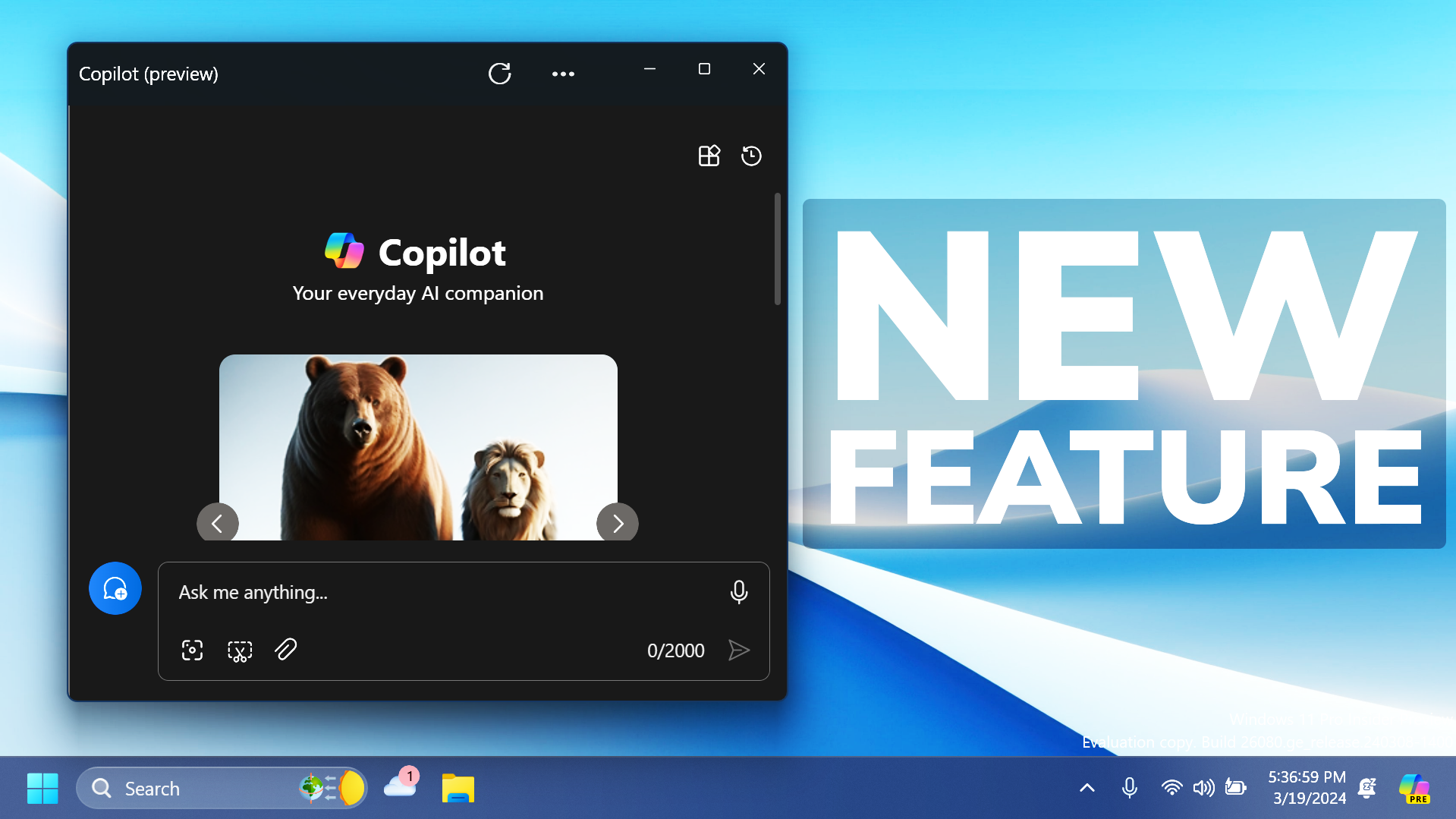Viewport: 1456px width, 819px height.
Task: Open the chat history icon
Action: pyautogui.click(x=751, y=156)
